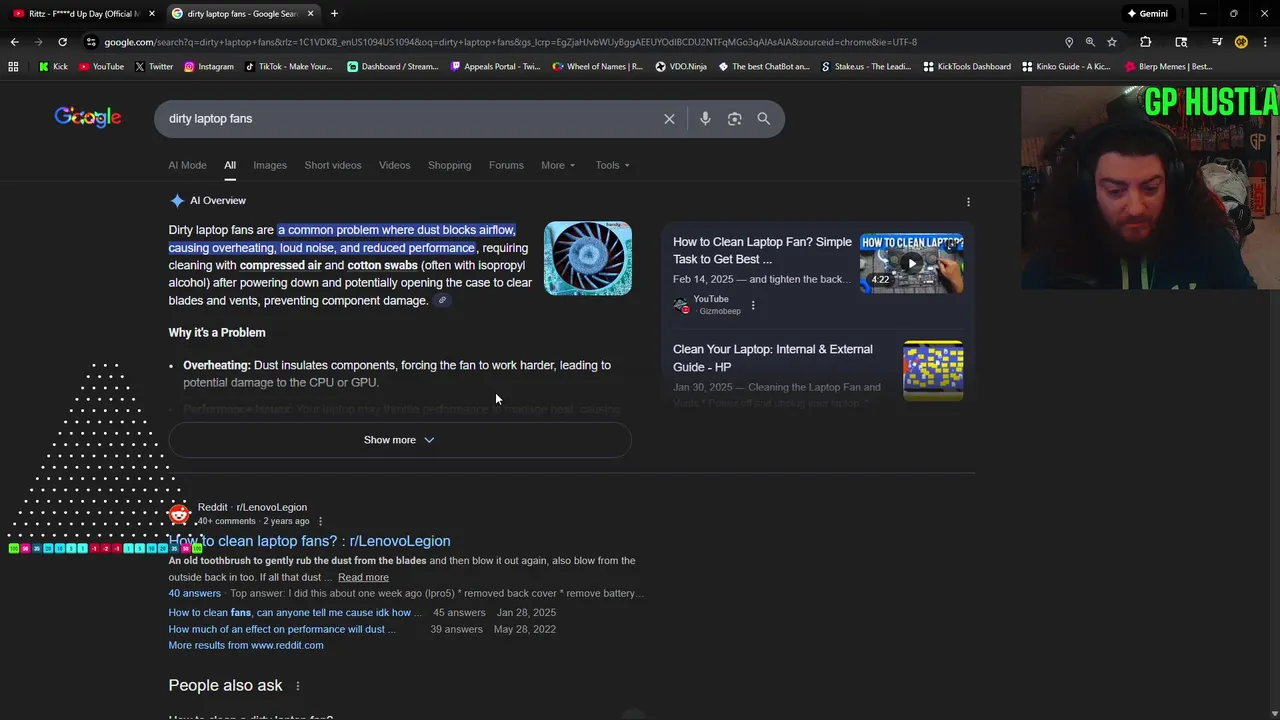Viewport: 1280px width, 720px height.
Task: Switch to Videos results tab
Action: 395,166
